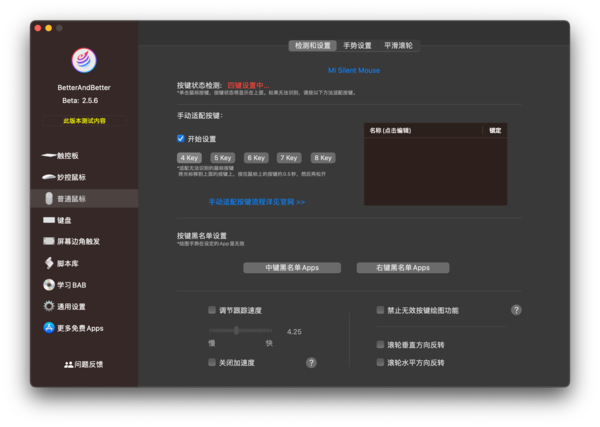
Task: Click help icon next to 禁止无效按键绘图功能
Action: [x=516, y=310]
